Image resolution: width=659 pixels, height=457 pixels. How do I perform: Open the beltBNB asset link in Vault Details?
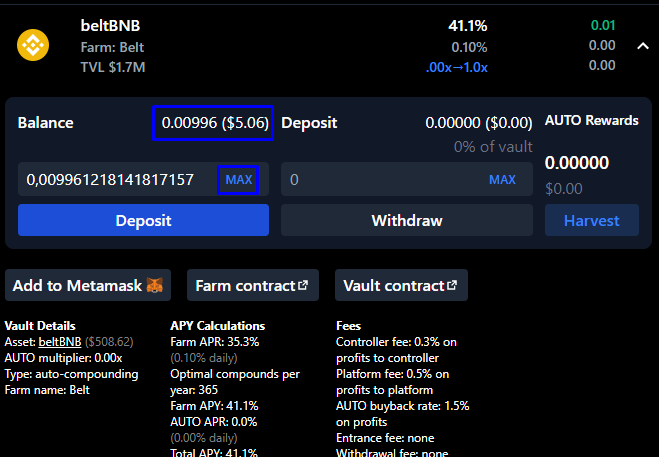pos(60,341)
